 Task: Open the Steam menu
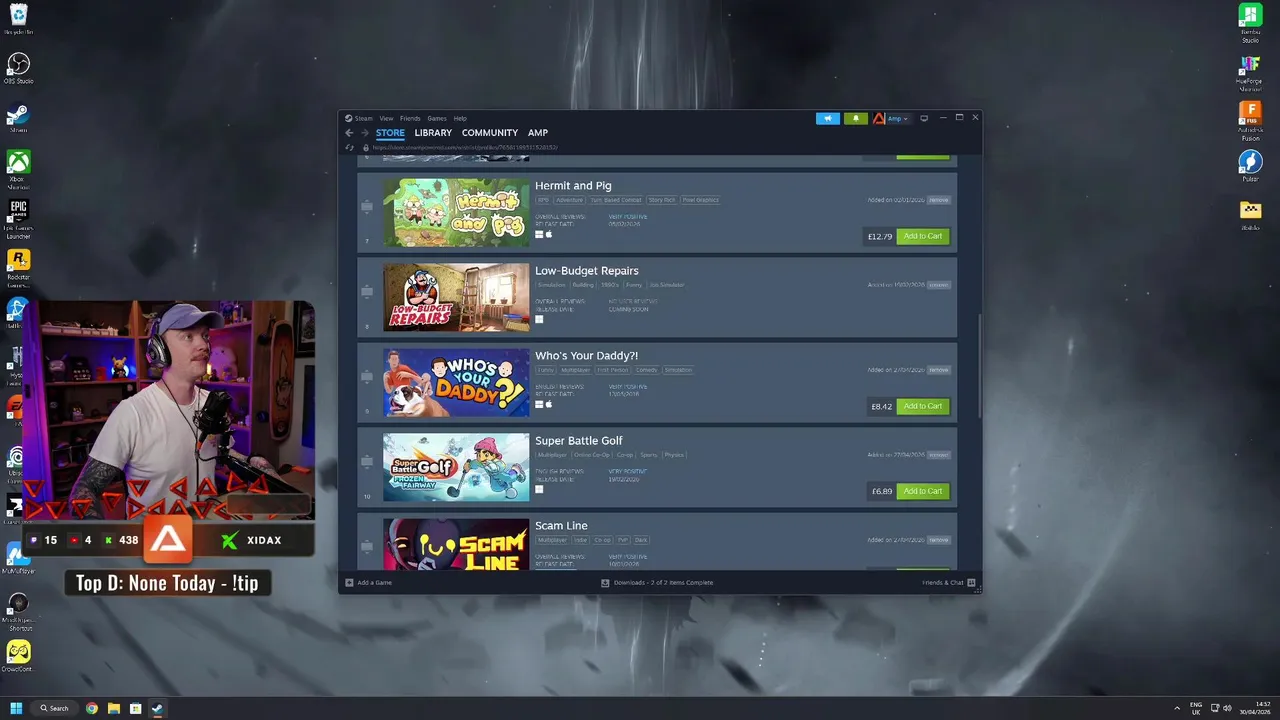pos(364,118)
